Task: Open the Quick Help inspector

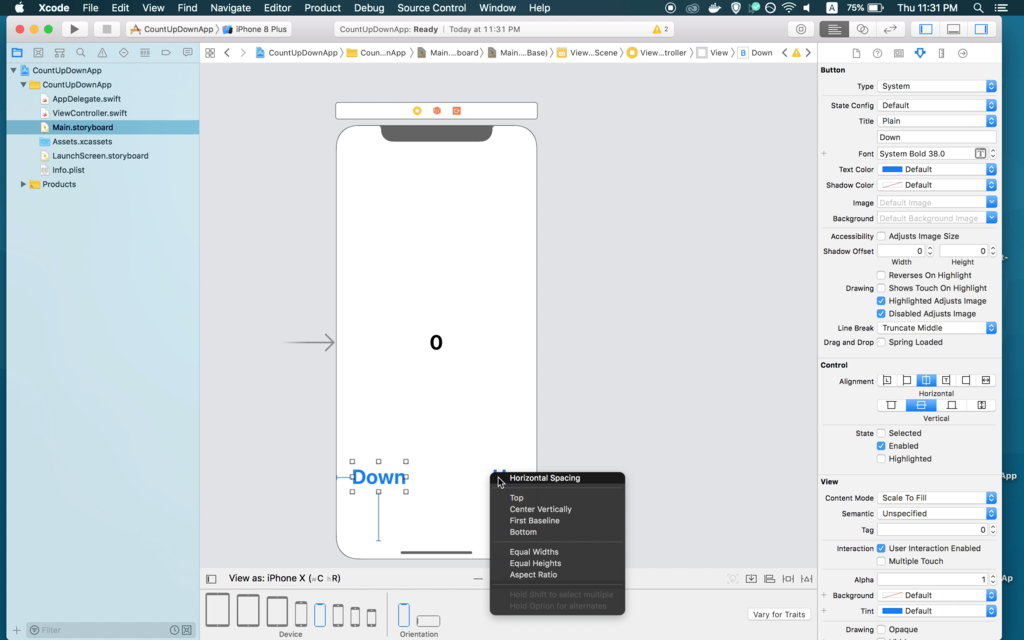Action: coord(877,54)
